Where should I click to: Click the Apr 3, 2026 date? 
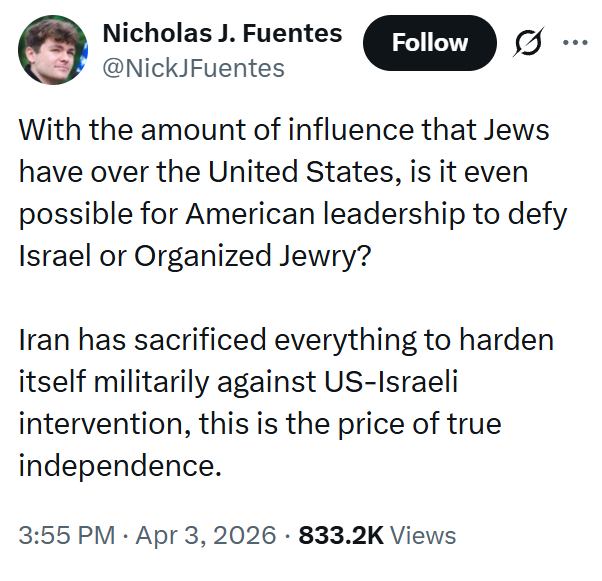[x=206, y=535]
